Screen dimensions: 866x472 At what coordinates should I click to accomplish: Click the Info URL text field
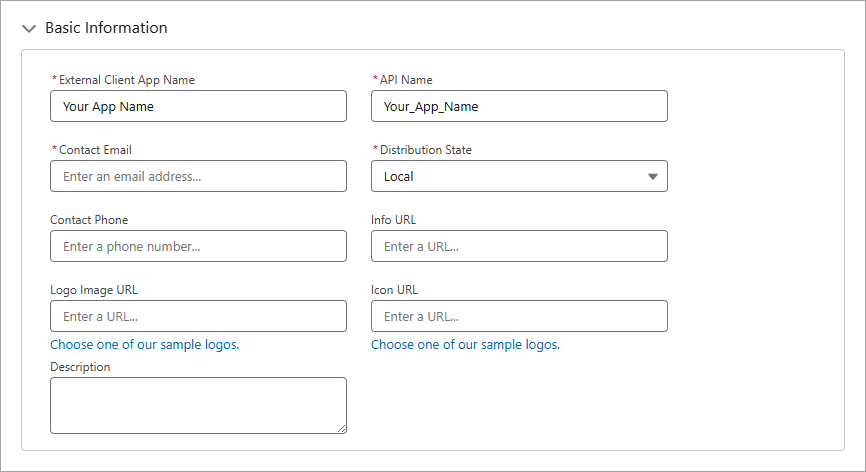coord(519,246)
